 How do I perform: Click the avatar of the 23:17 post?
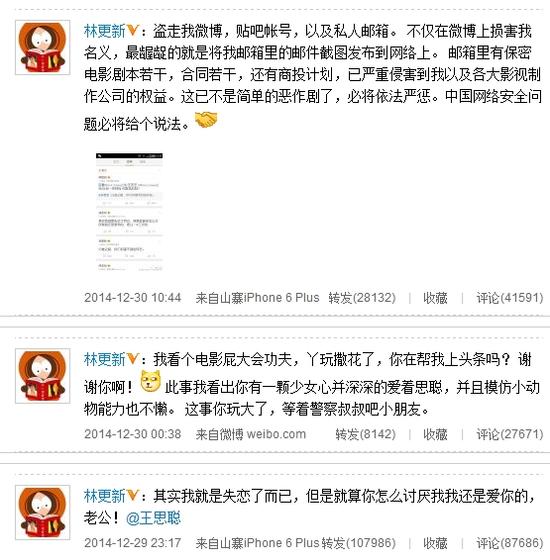(x=42, y=512)
